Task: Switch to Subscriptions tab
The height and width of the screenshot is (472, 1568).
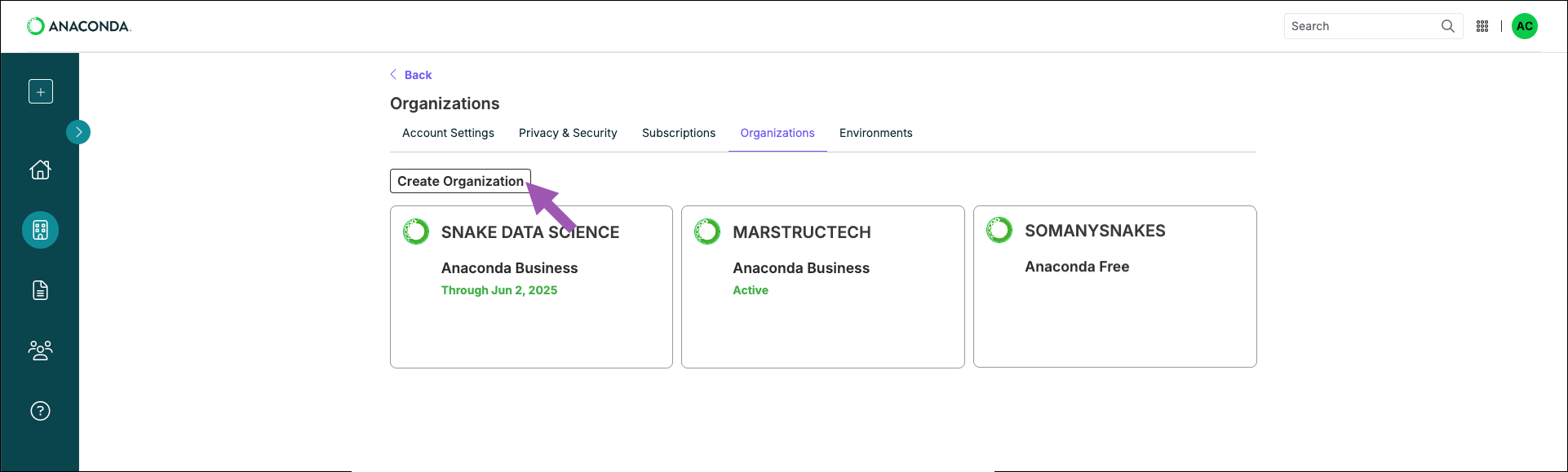Action: (x=679, y=133)
